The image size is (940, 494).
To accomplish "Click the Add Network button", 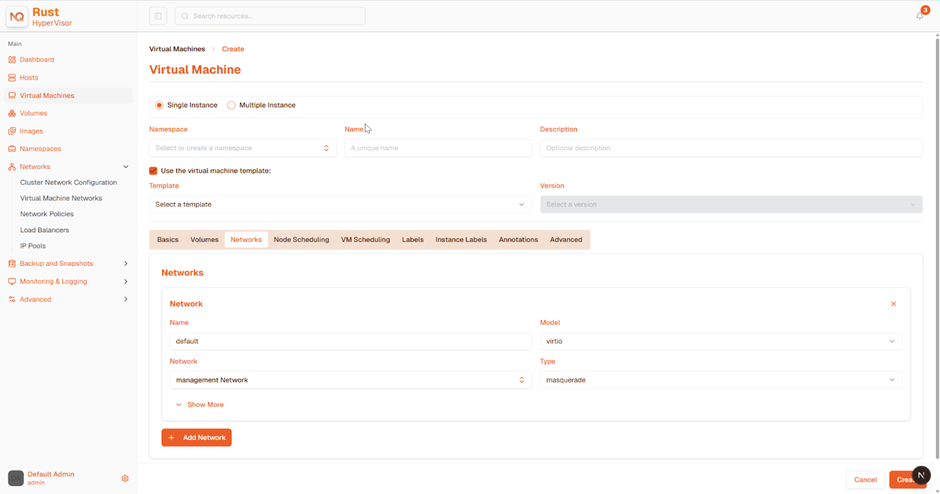I will (197, 438).
